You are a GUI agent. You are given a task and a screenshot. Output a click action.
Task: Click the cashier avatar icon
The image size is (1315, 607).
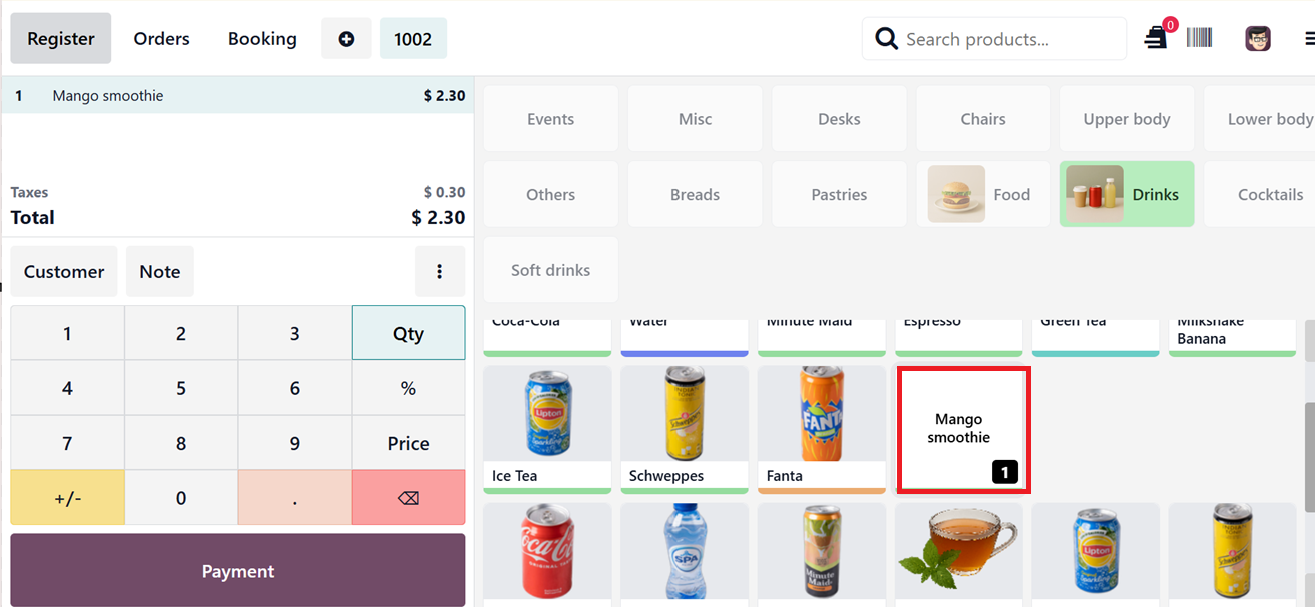pos(1257,39)
